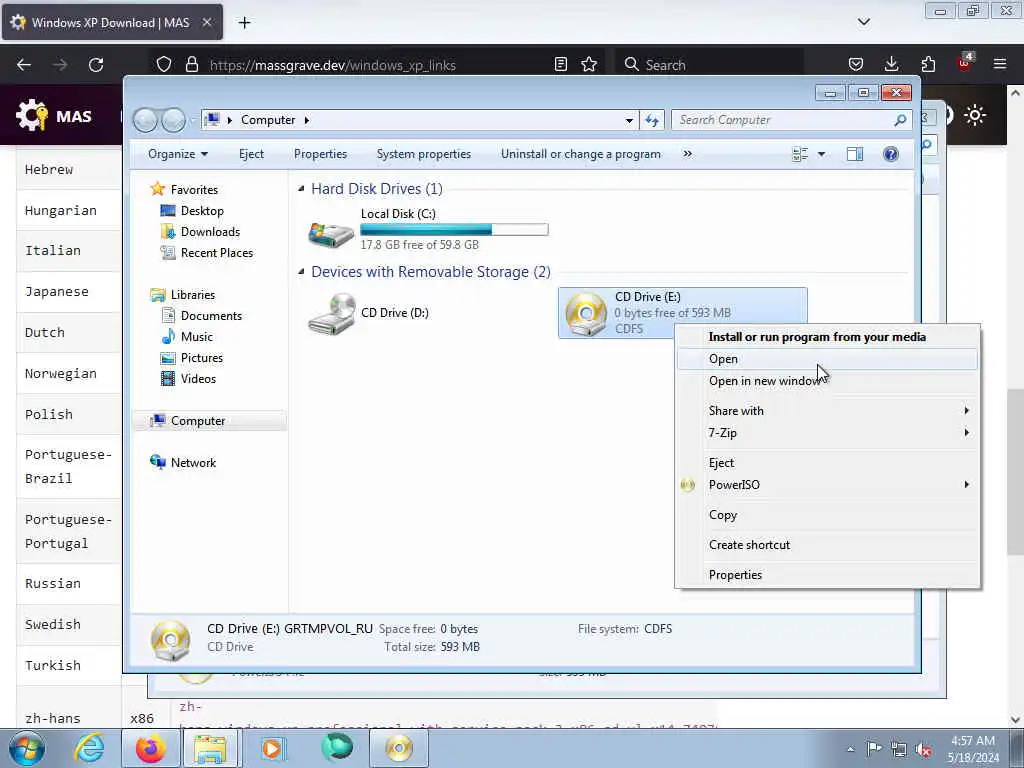Click the tracking protection shield icon
Image resolution: width=1024 pixels, height=768 pixels.
[164, 64]
